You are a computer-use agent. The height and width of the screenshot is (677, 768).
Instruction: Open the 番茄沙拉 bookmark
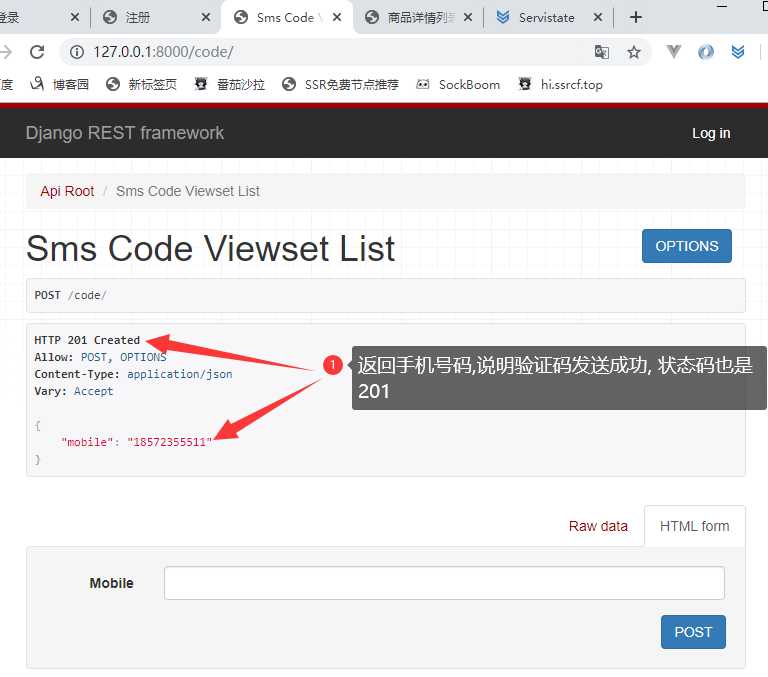pos(229,84)
